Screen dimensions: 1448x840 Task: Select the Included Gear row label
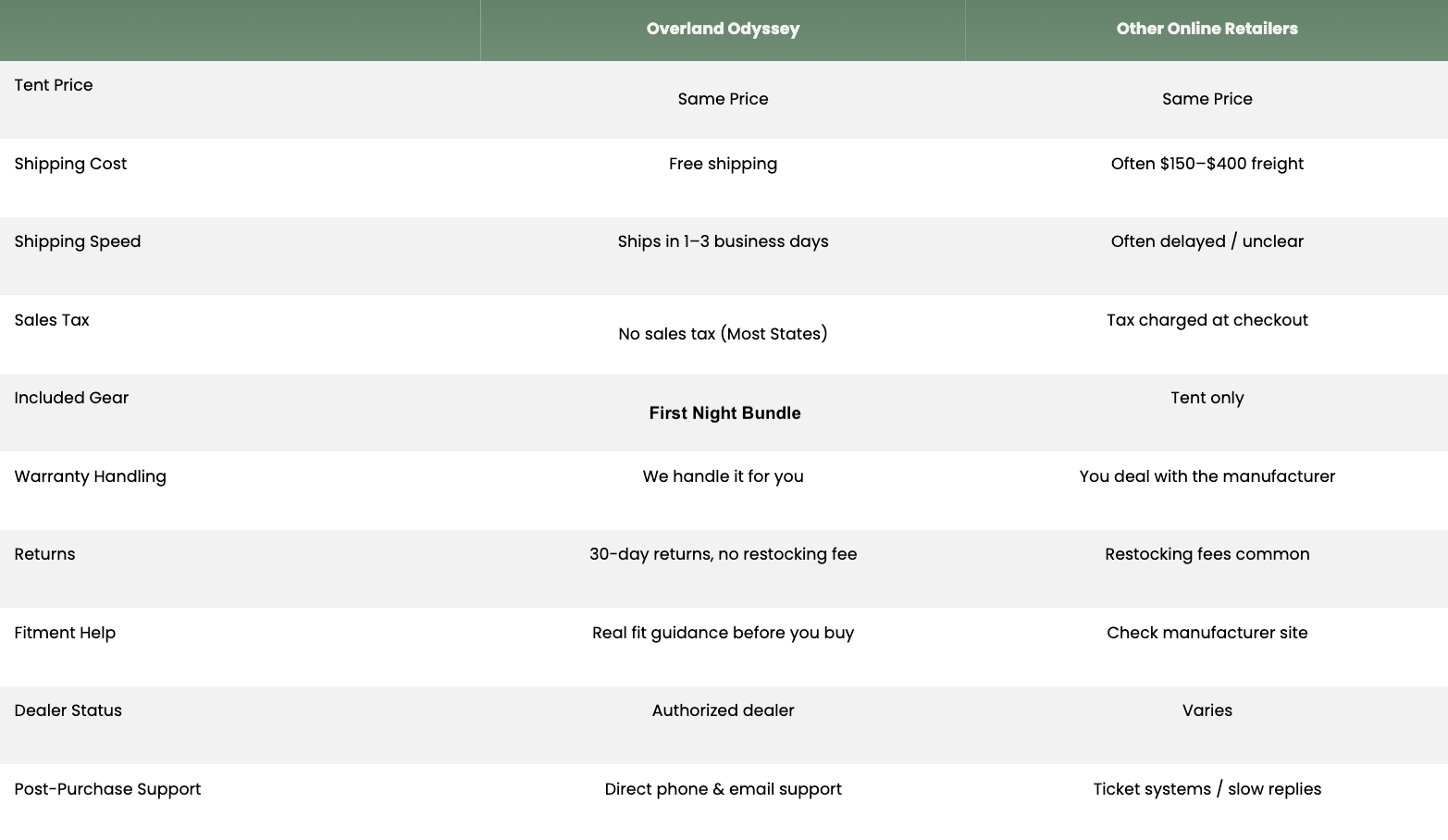[71, 398]
